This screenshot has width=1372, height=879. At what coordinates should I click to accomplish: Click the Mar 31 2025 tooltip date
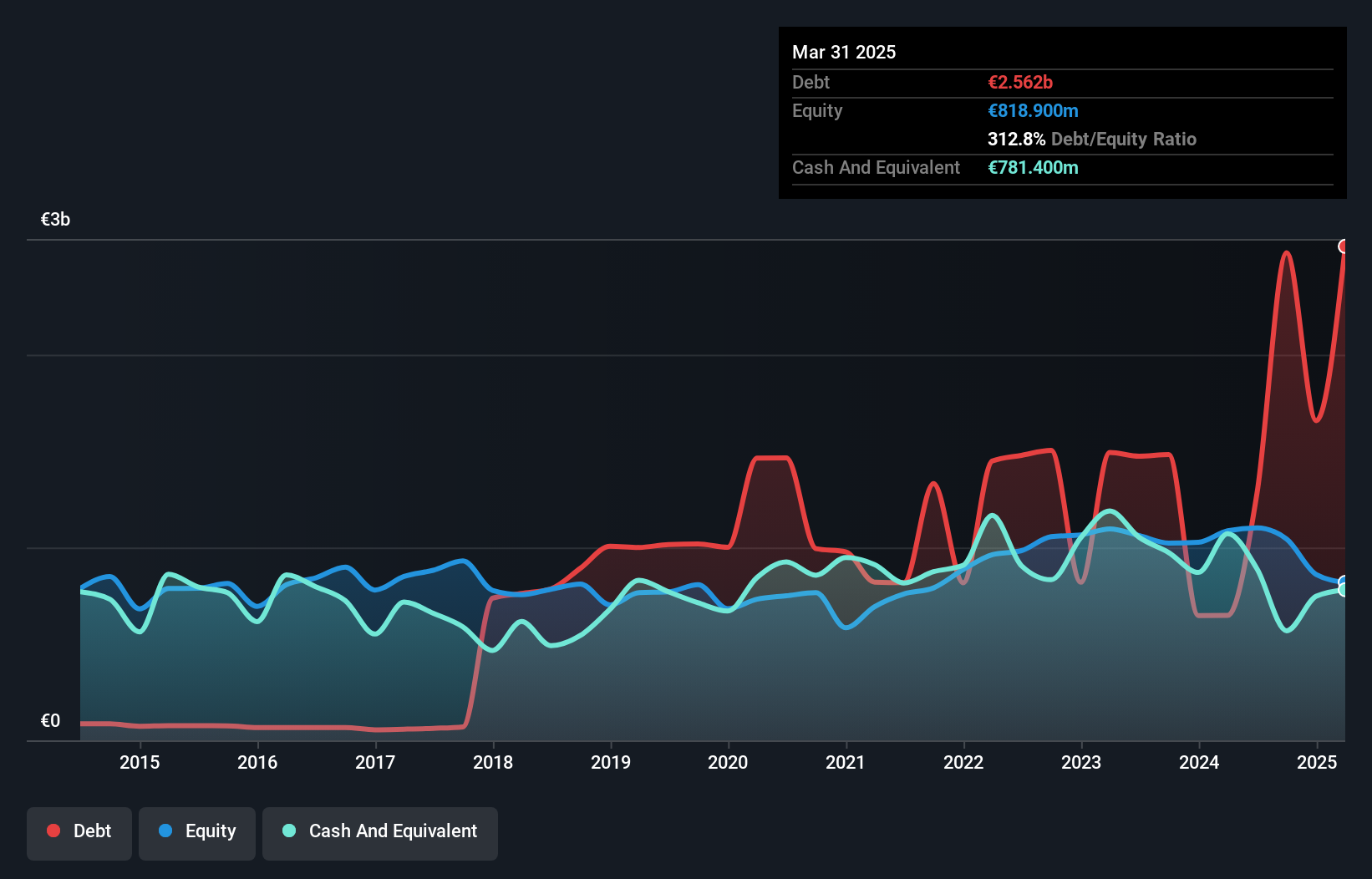click(x=844, y=52)
